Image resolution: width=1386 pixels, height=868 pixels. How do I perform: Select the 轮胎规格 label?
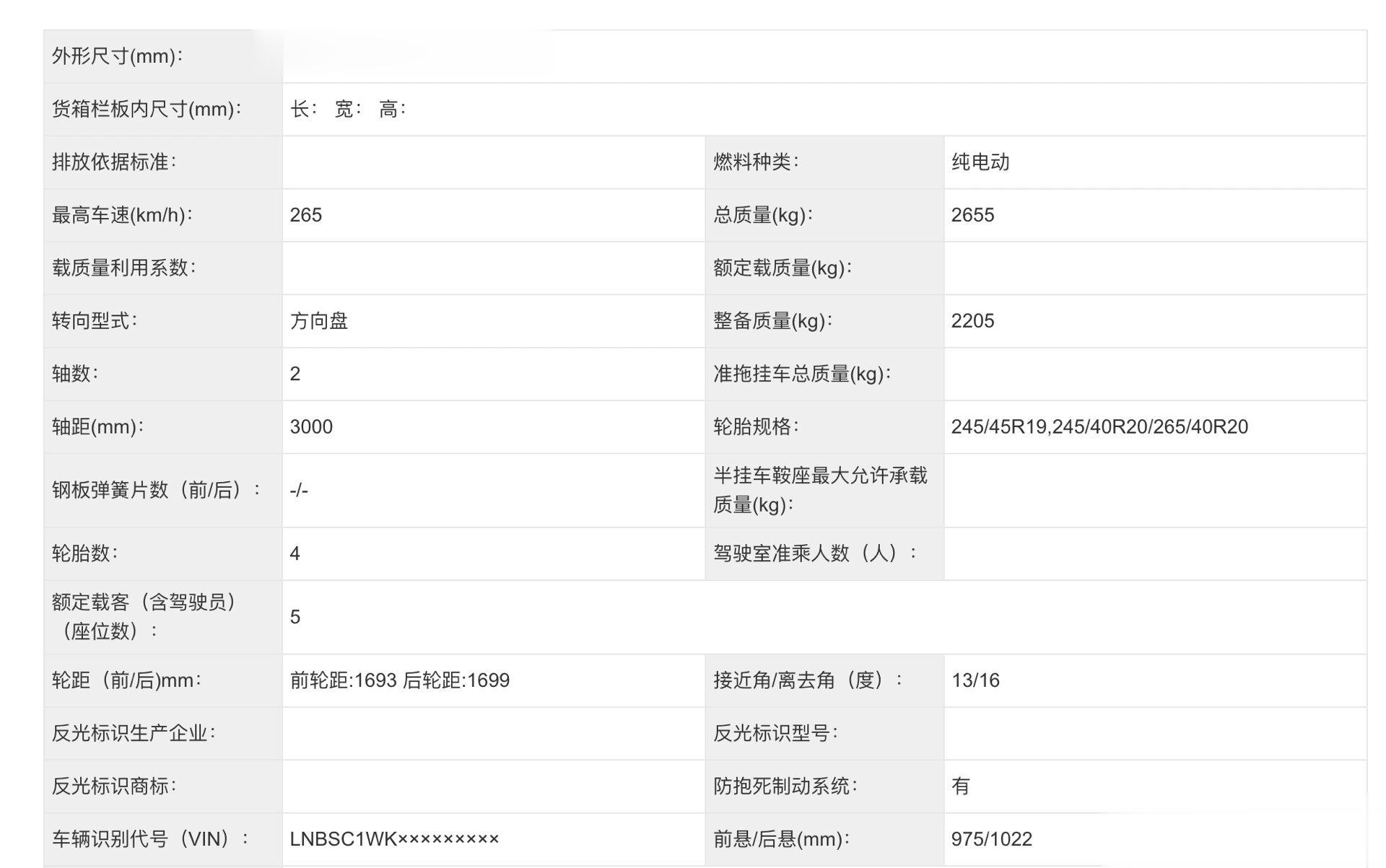coord(756,426)
